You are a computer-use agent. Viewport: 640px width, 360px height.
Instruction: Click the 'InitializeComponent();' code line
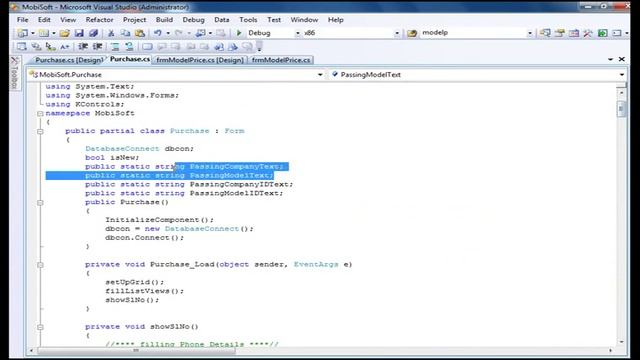159,220
